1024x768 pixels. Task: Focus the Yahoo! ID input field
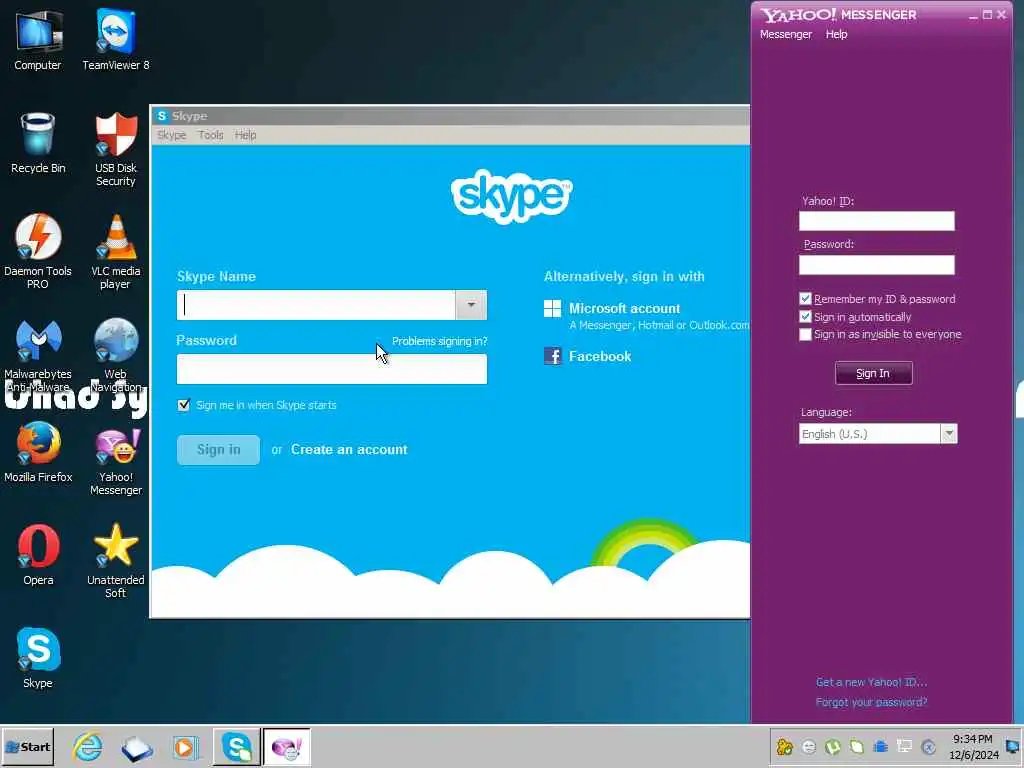click(x=876, y=221)
